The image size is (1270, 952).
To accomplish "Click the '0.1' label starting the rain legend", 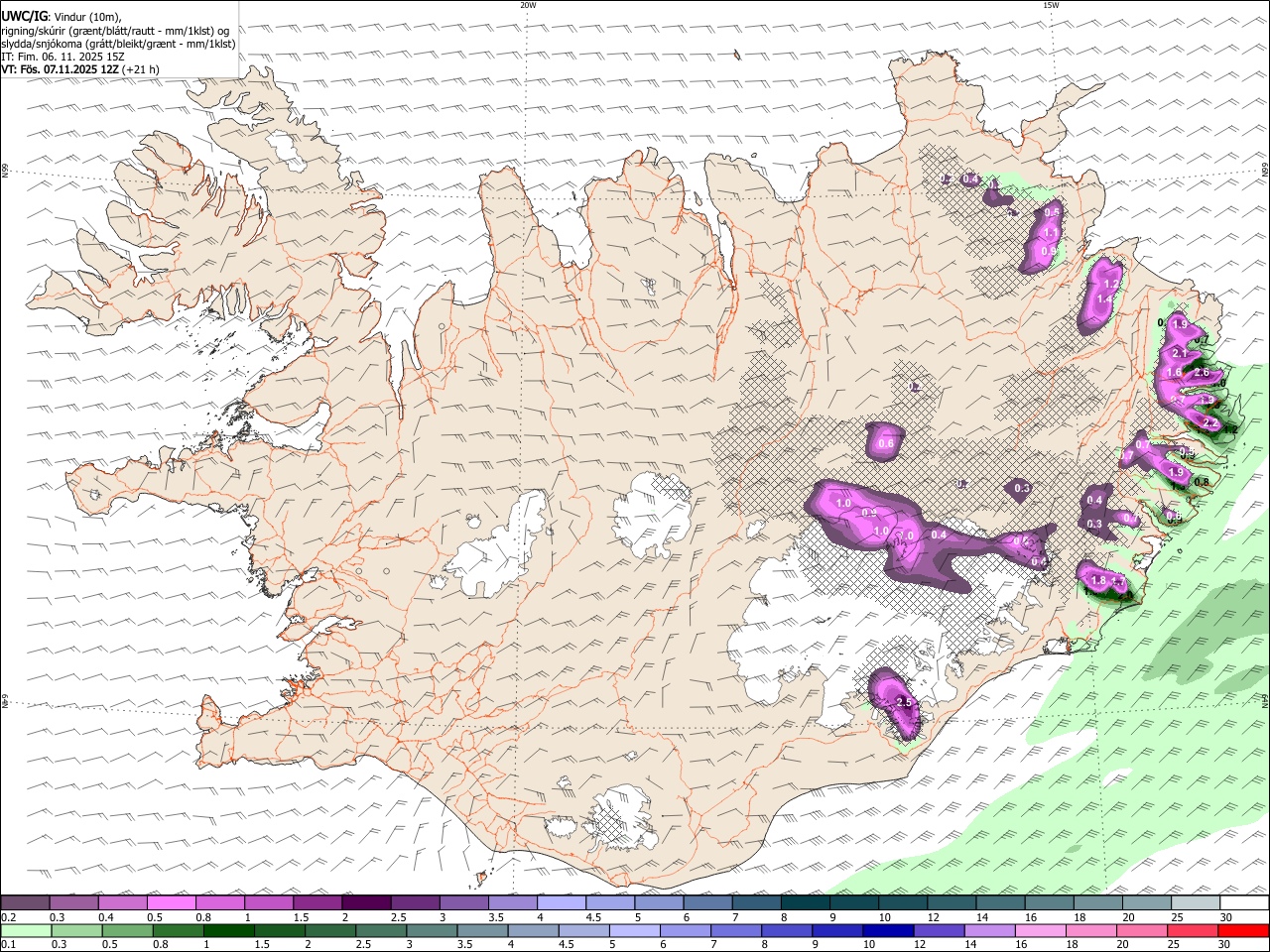I will 9,945.
